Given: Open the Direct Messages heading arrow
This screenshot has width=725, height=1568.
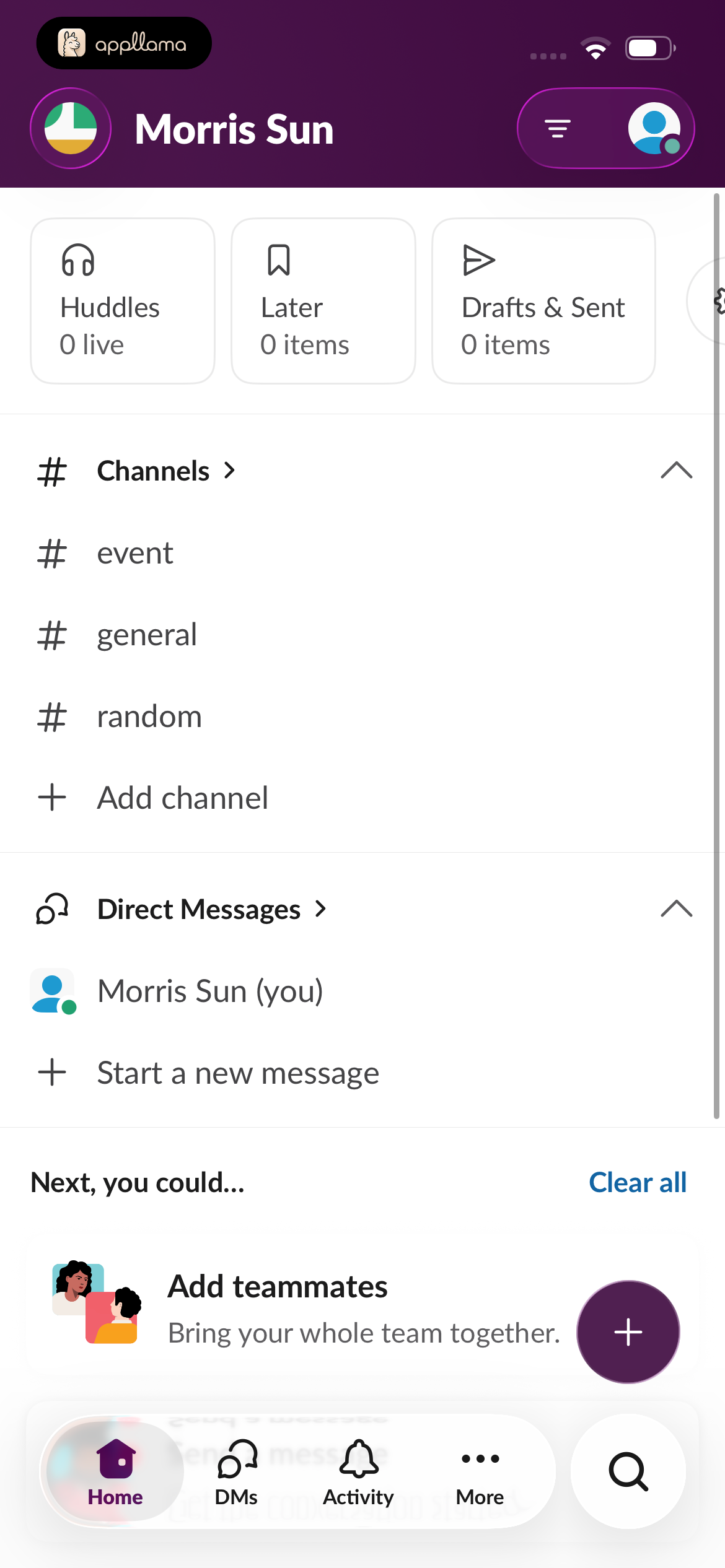Looking at the screenshot, I should pos(320,909).
